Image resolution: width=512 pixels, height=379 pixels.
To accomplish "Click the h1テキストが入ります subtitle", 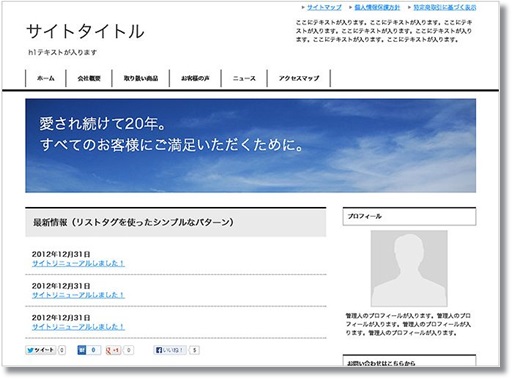I will [63, 52].
